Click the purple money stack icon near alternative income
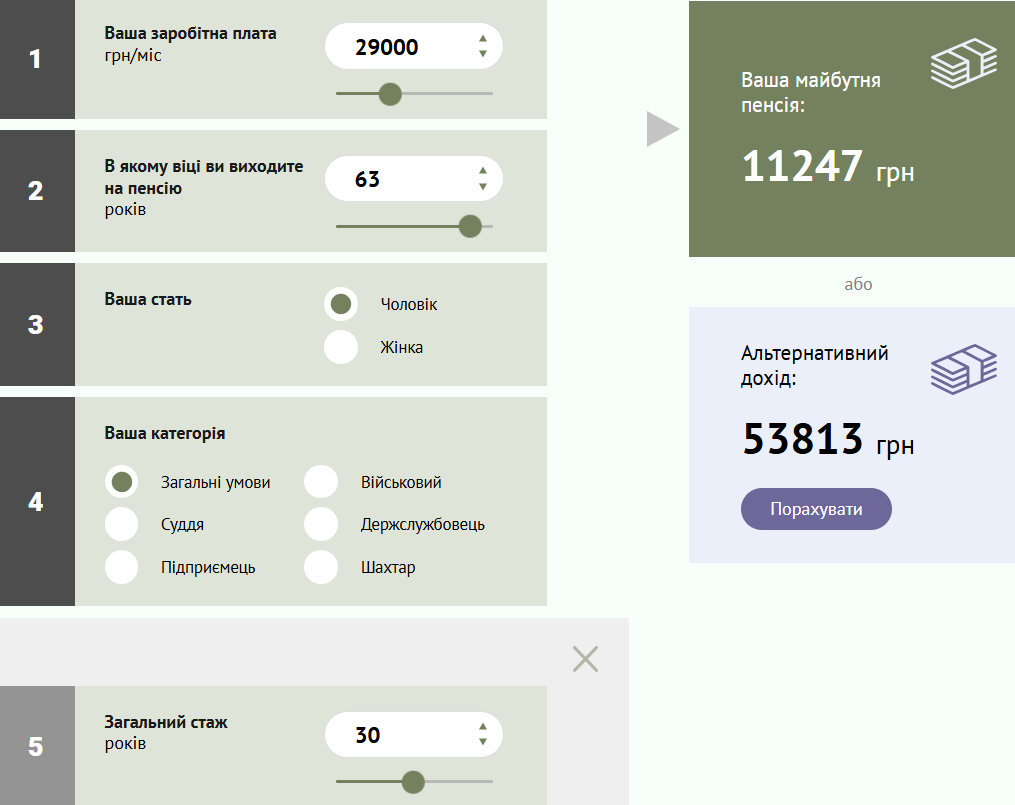This screenshot has width=1015, height=805. point(964,369)
